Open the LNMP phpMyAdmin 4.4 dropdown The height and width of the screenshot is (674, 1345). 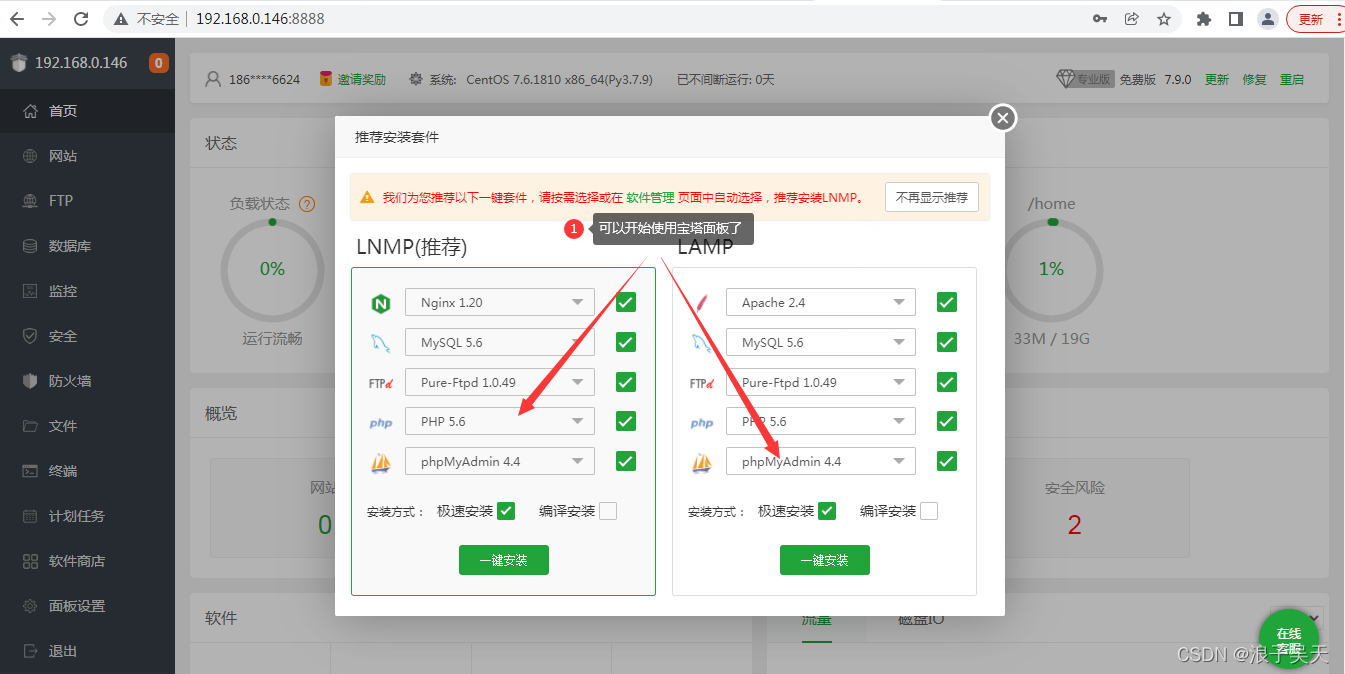click(x=500, y=461)
